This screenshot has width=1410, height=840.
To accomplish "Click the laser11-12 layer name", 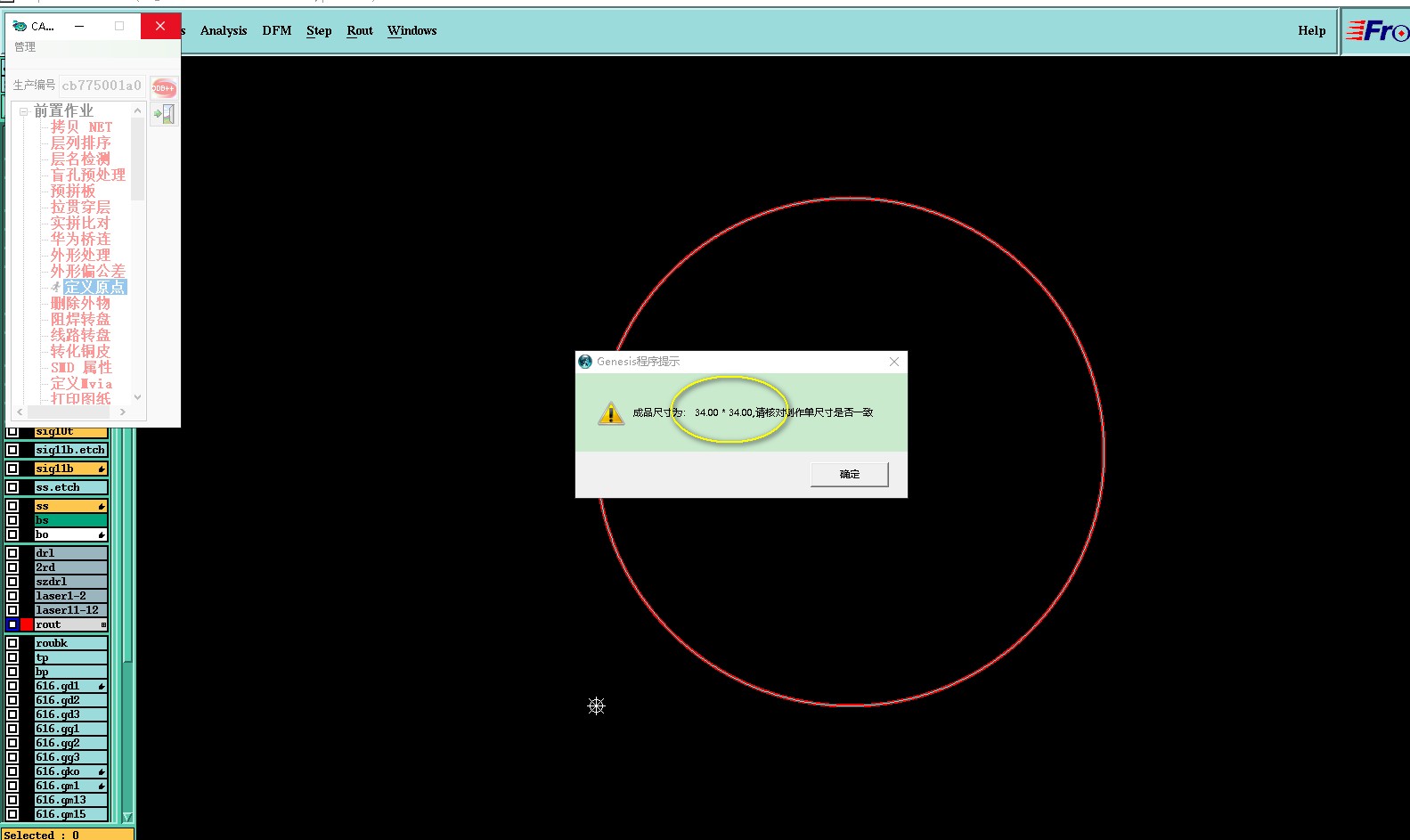I will click(x=70, y=610).
